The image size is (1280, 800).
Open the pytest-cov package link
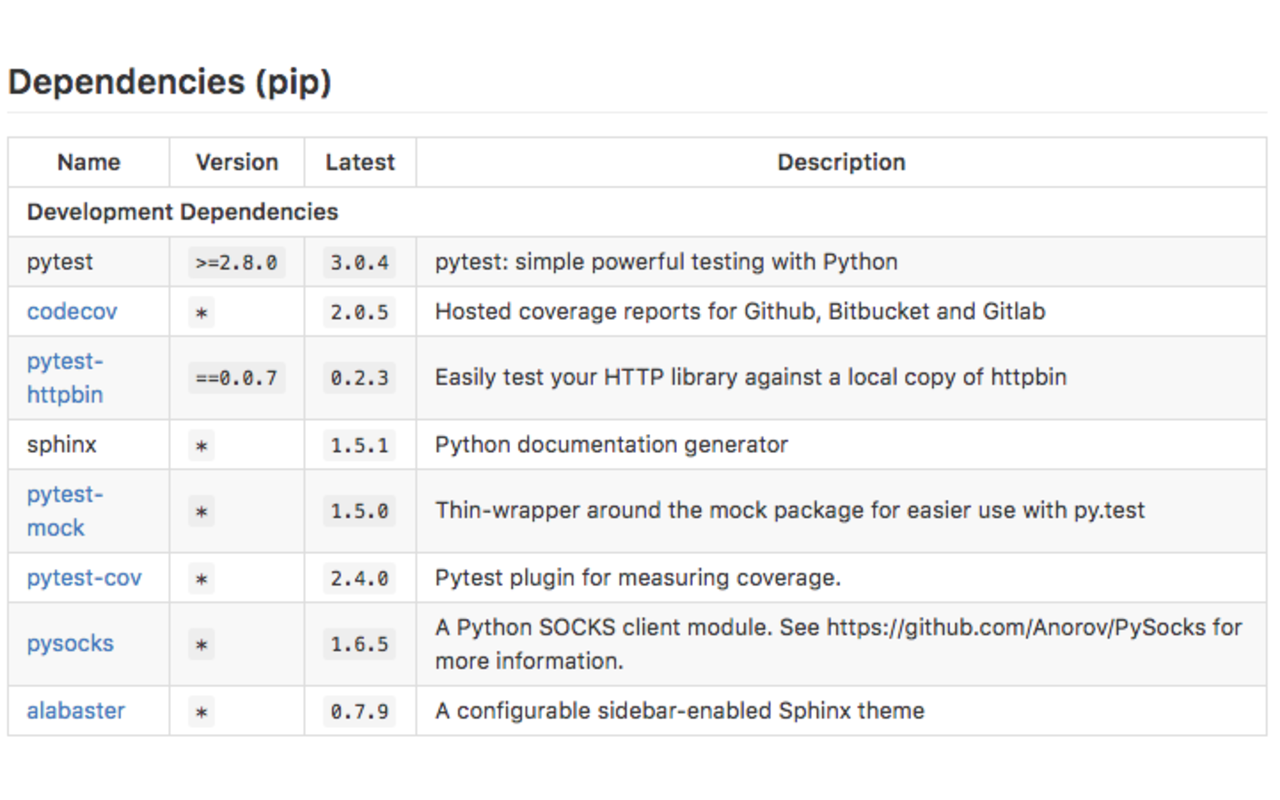coord(84,578)
